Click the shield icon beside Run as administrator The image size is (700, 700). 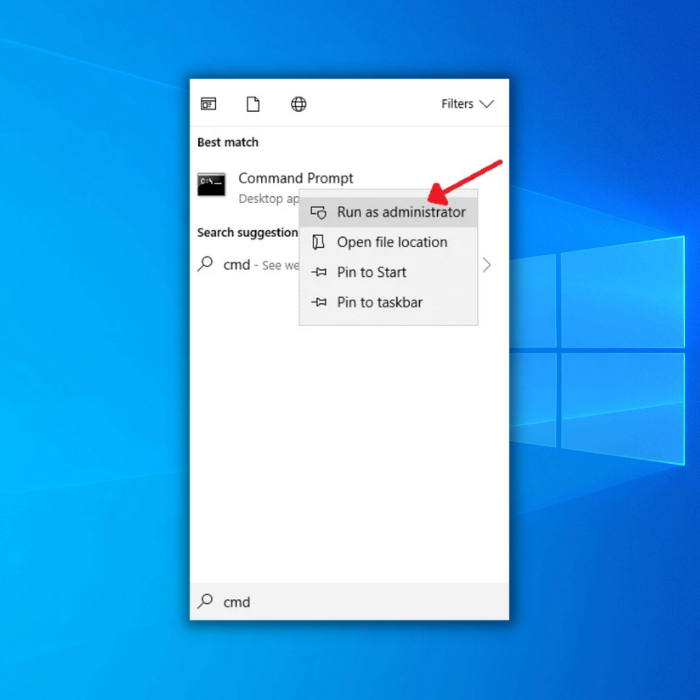click(x=319, y=213)
